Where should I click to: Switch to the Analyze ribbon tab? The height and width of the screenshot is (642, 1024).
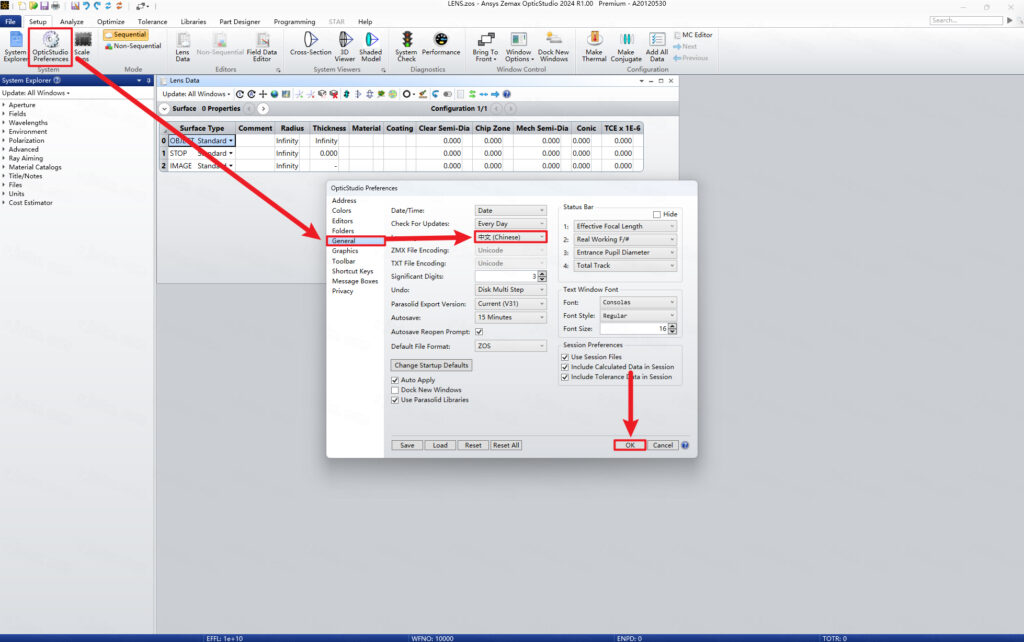tap(72, 21)
